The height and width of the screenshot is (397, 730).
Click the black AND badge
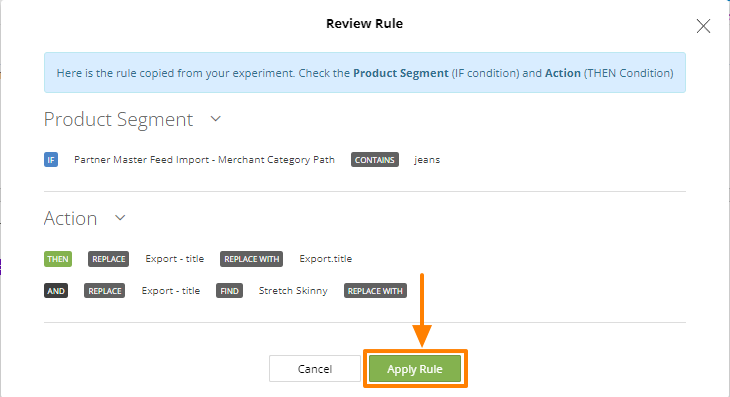tap(56, 291)
